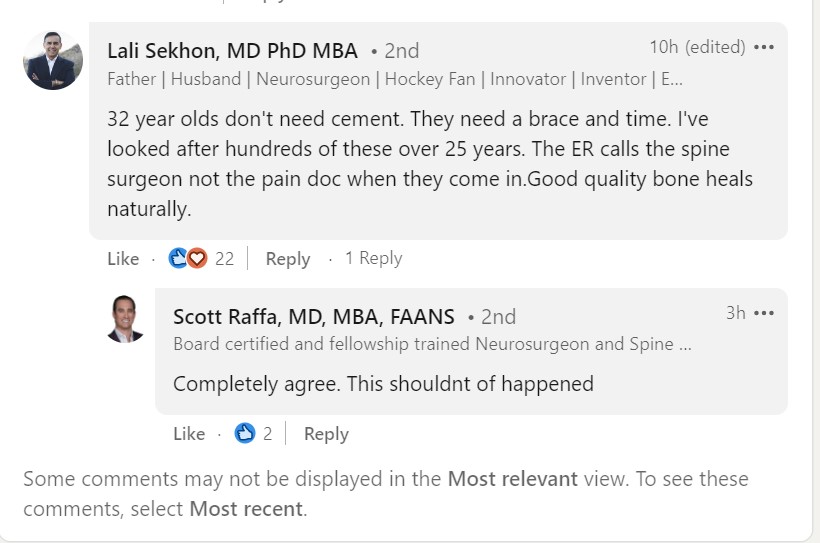Like Scott Raffa's reply
The height and width of the screenshot is (543, 820).
[x=189, y=434]
